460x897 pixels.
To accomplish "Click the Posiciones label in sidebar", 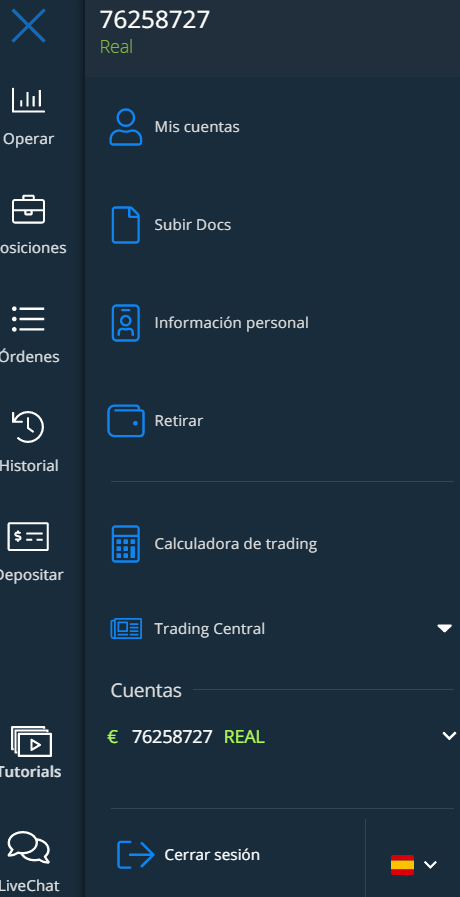I will [x=33, y=248].
